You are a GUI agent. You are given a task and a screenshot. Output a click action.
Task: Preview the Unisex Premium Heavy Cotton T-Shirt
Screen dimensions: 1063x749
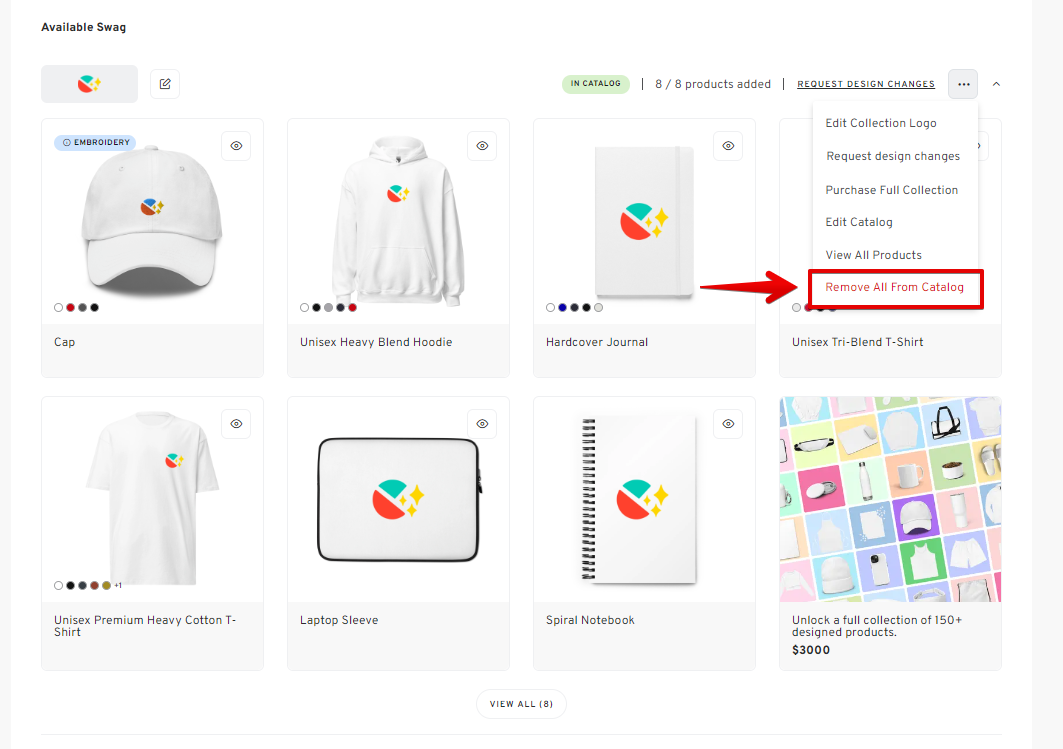[x=236, y=424]
